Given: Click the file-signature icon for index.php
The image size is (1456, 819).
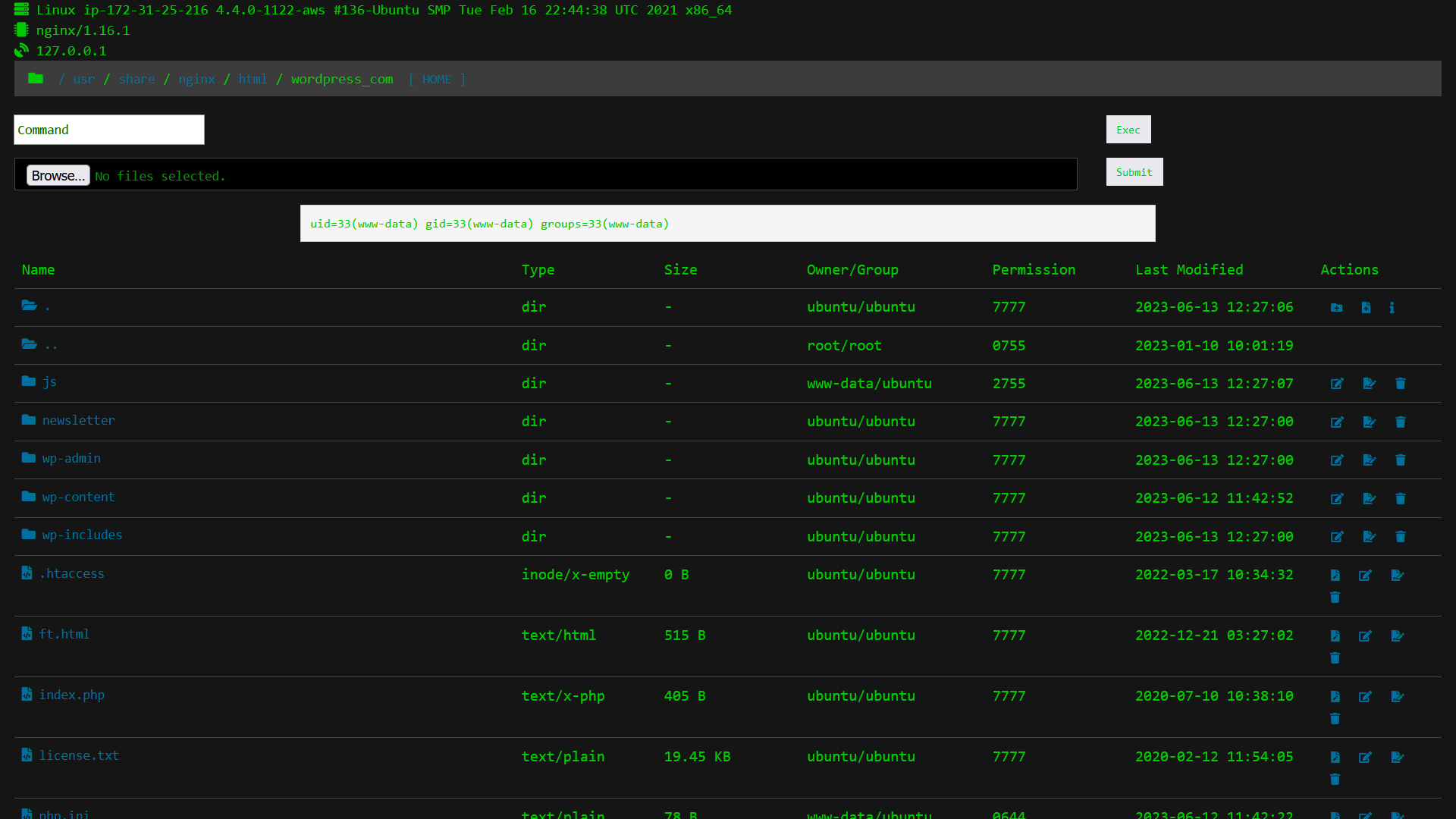Looking at the screenshot, I should (1398, 697).
